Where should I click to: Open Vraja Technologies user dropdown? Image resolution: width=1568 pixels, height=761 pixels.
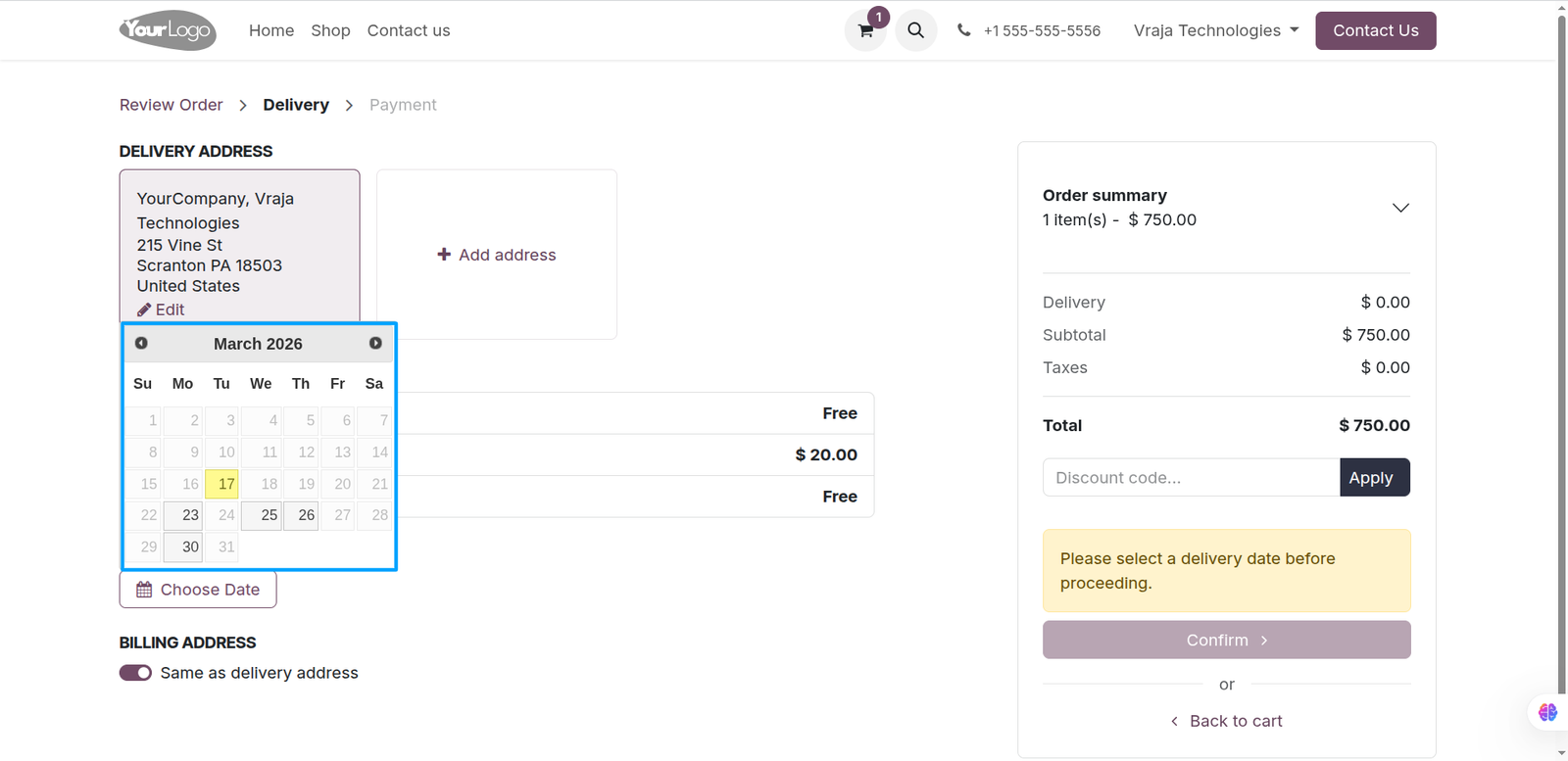(1216, 30)
